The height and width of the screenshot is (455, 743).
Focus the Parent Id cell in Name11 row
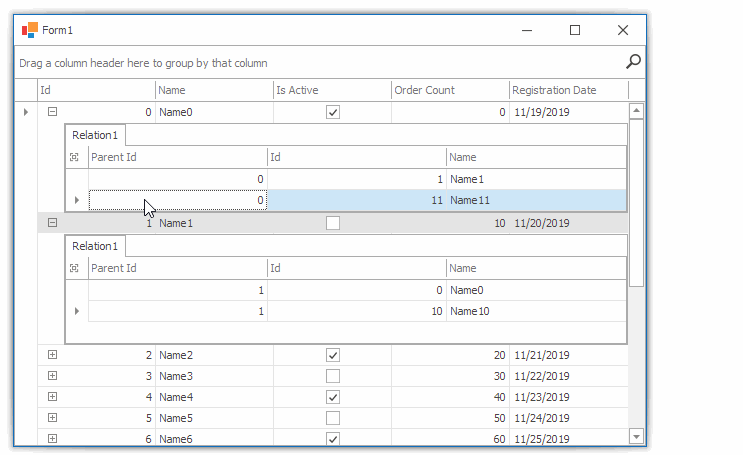point(178,200)
